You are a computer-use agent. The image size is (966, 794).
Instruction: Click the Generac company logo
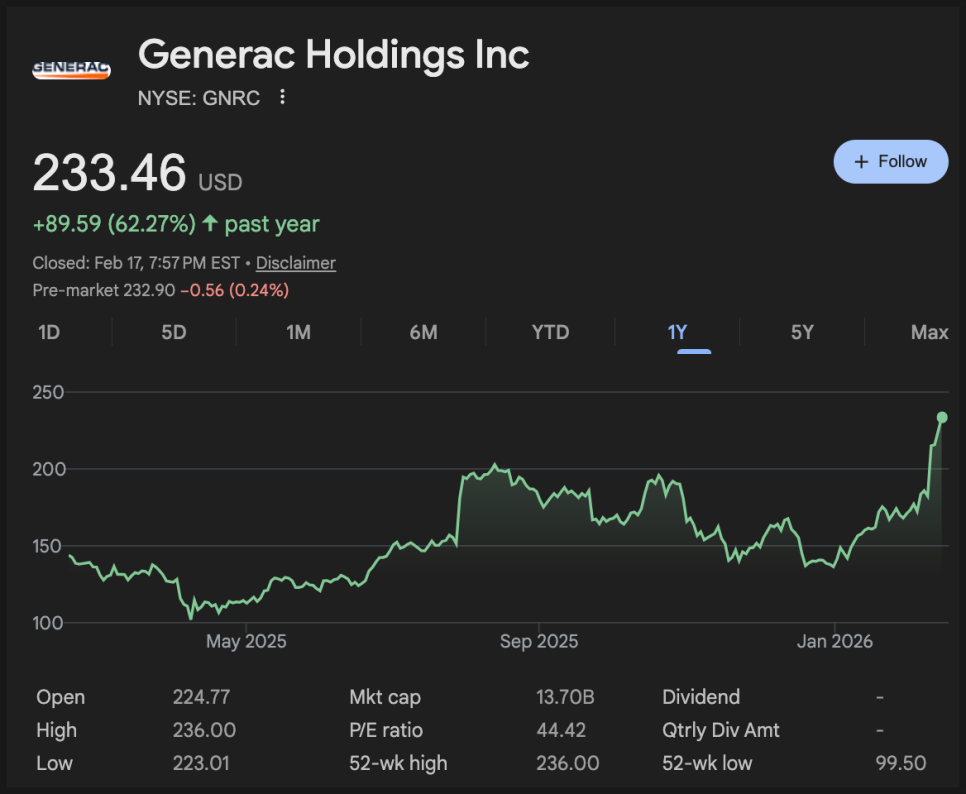point(71,69)
